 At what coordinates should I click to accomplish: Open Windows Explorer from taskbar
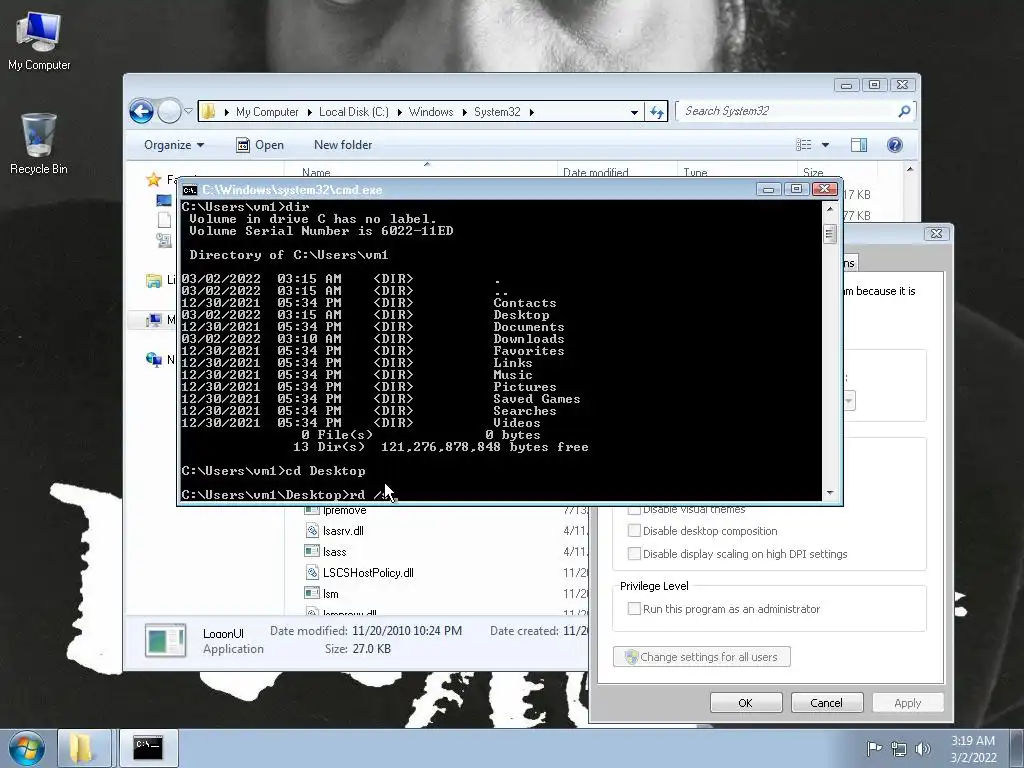(84, 748)
